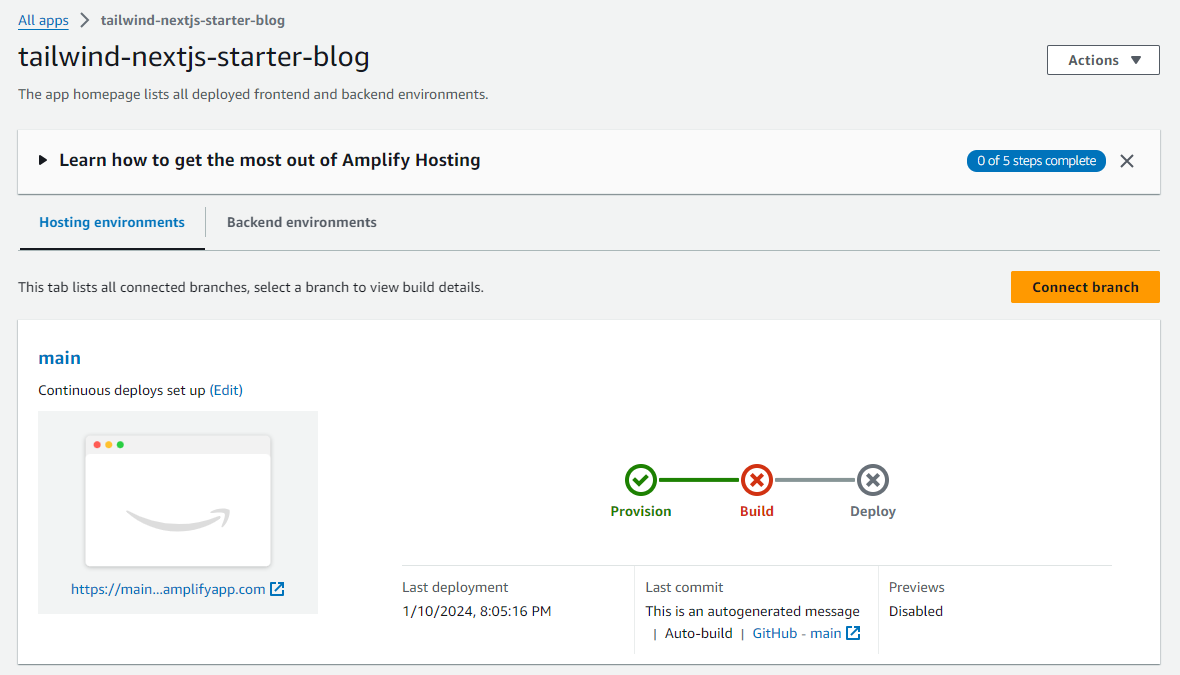Select the Hosting environments tab

click(x=112, y=222)
